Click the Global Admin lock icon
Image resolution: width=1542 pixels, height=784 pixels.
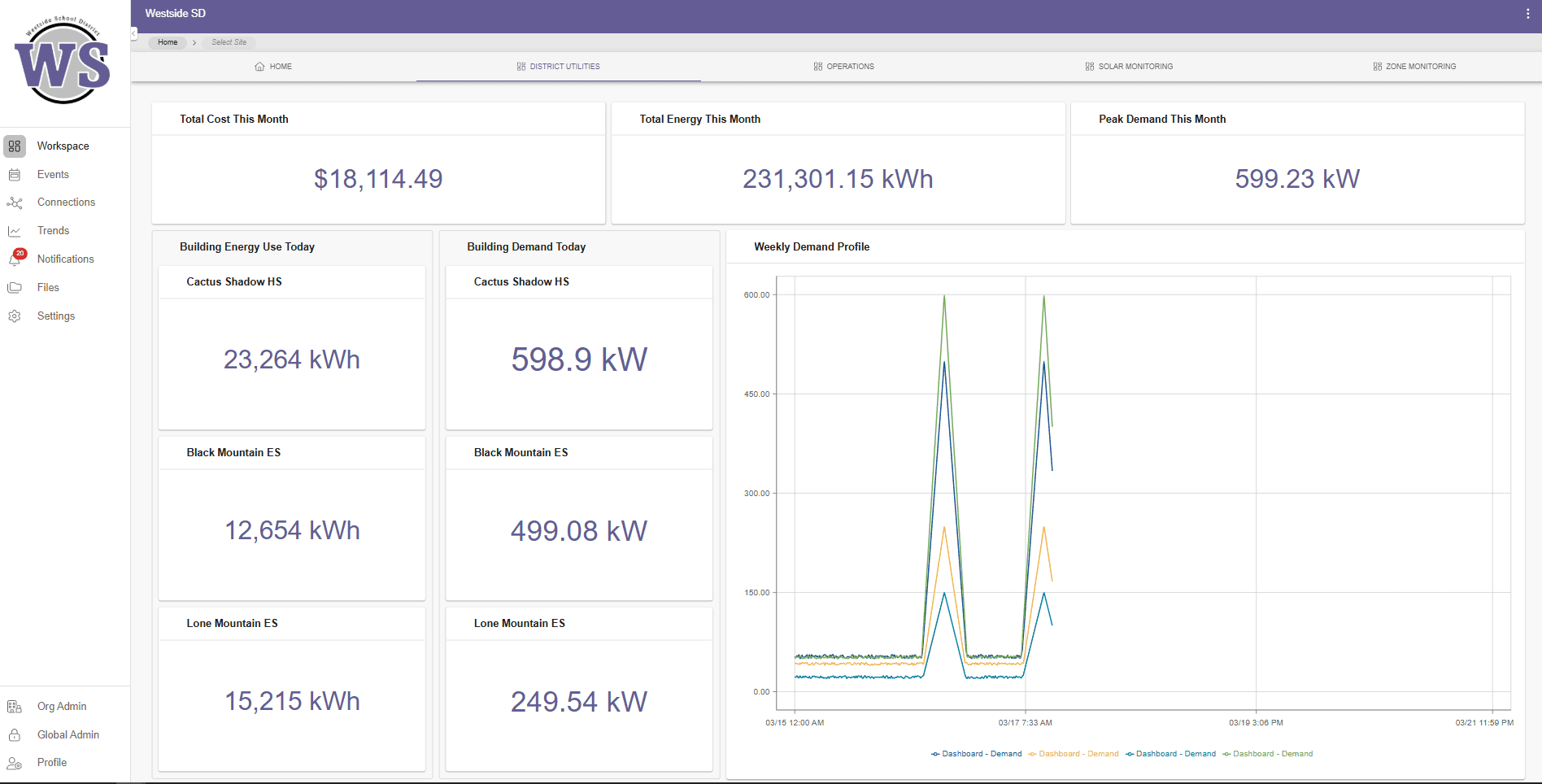(15, 735)
